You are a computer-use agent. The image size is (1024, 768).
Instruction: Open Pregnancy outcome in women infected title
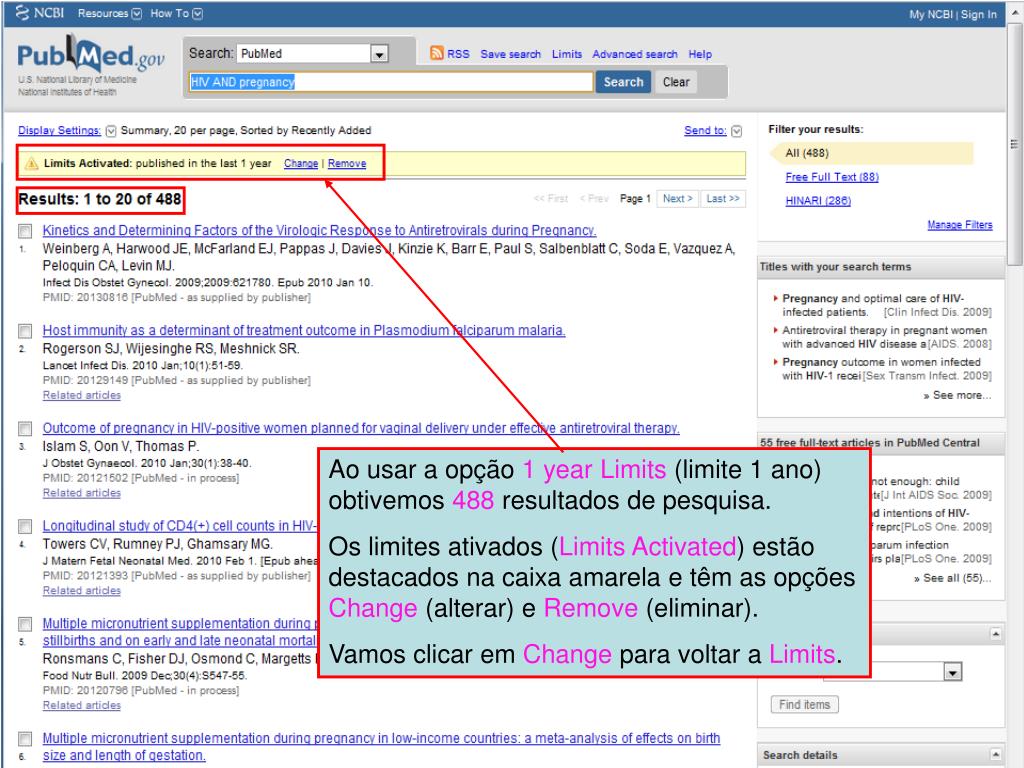[x=881, y=368]
